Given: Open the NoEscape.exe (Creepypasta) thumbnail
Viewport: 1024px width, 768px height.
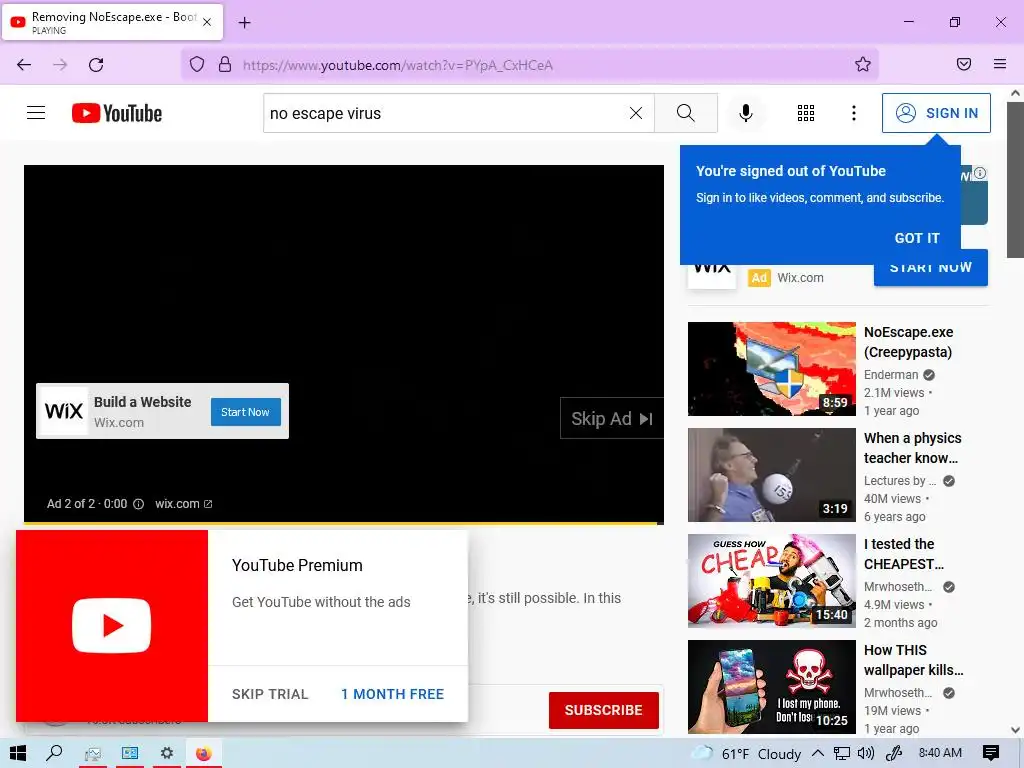Looking at the screenshot, I should tap(771, 369).
